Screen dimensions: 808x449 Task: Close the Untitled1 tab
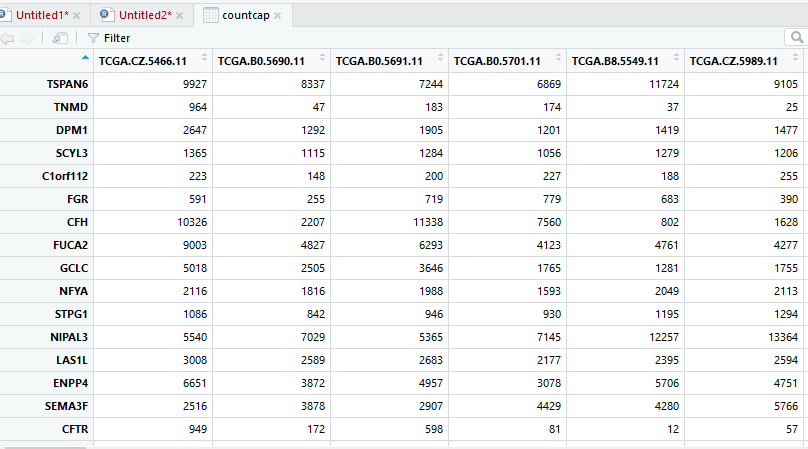[x=79, y=16]
